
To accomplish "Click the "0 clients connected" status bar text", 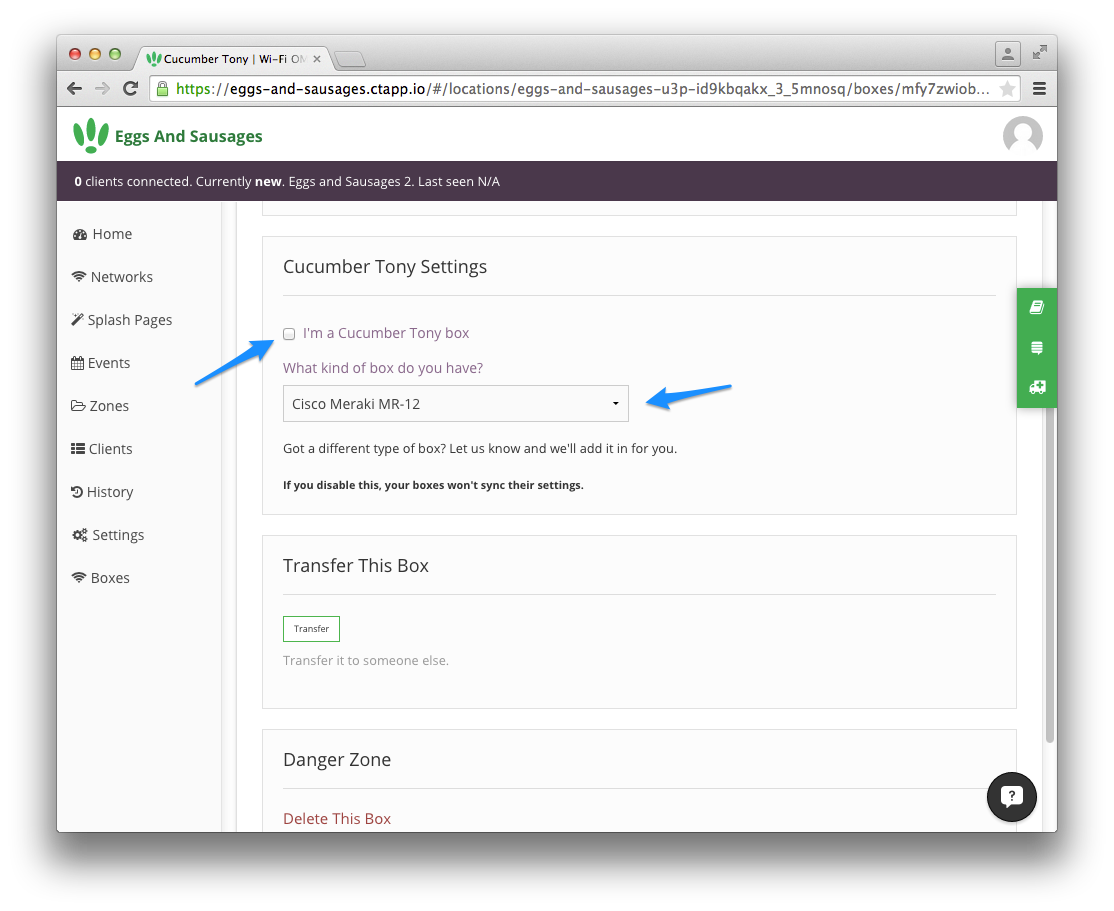I will tap(134, 182).
